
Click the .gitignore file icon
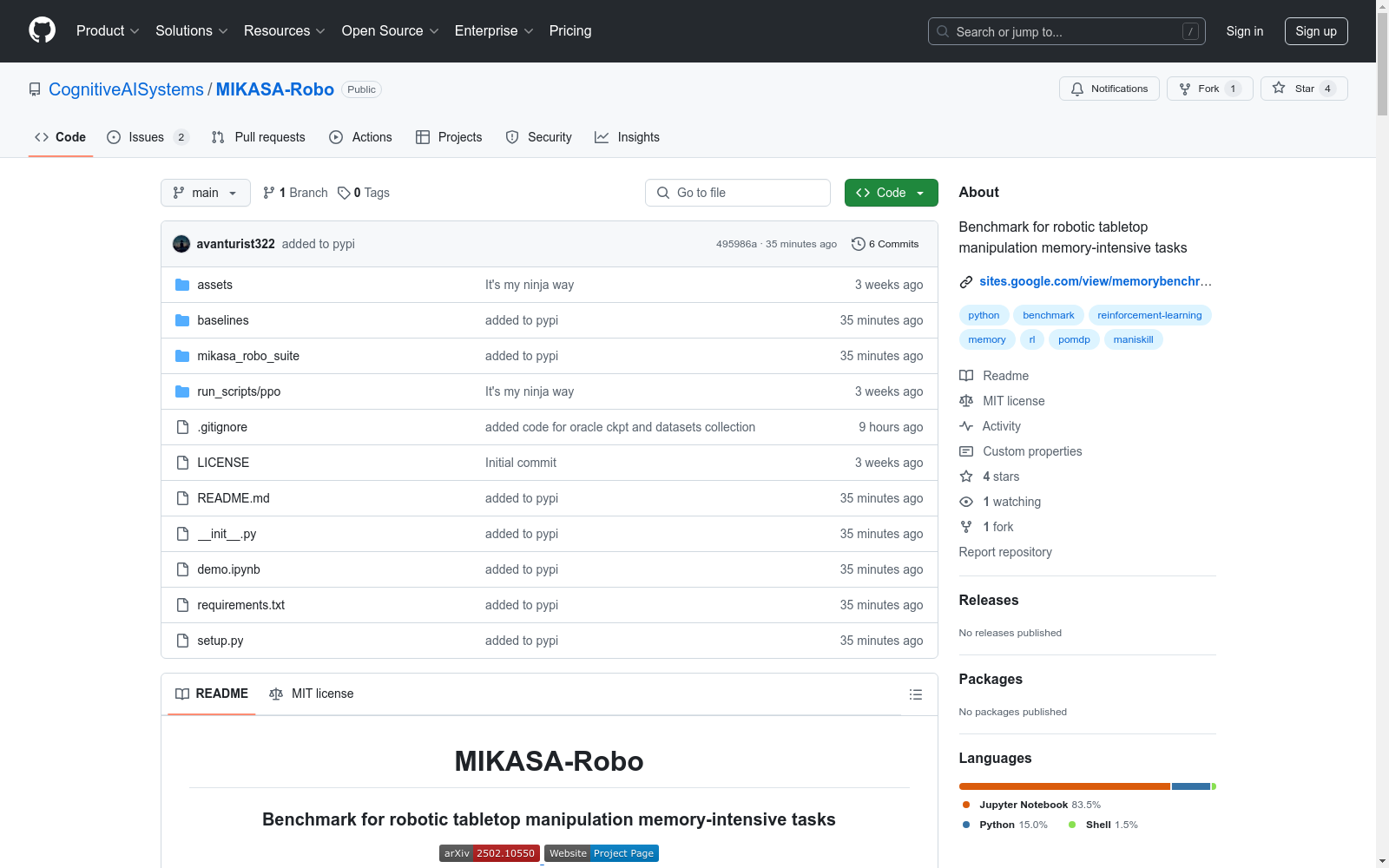(x=182, y=427)
